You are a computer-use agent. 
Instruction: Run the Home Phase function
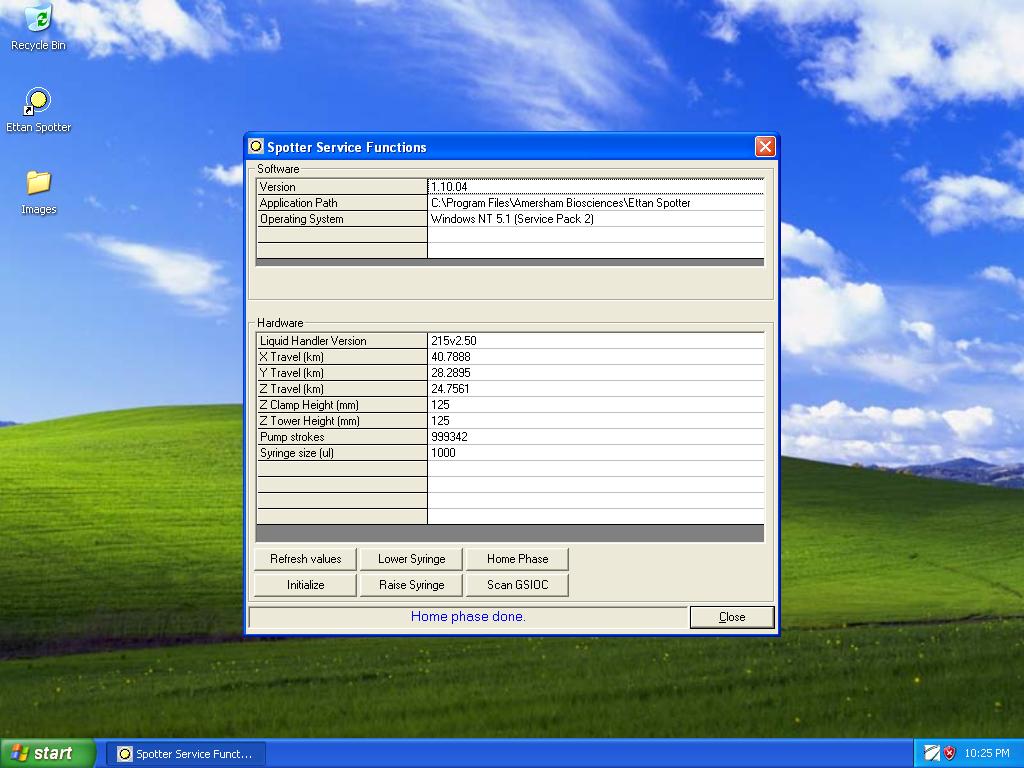[x=517, y=558]
